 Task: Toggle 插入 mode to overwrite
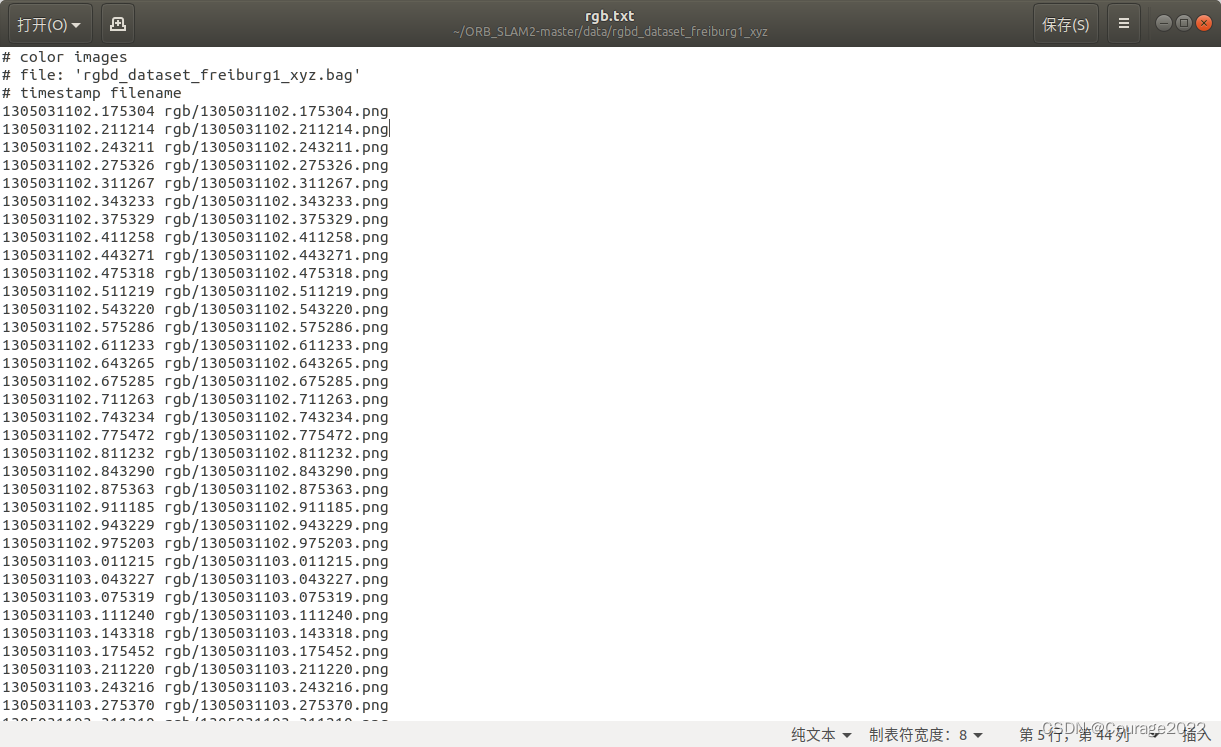click(x=1197, y=735)
